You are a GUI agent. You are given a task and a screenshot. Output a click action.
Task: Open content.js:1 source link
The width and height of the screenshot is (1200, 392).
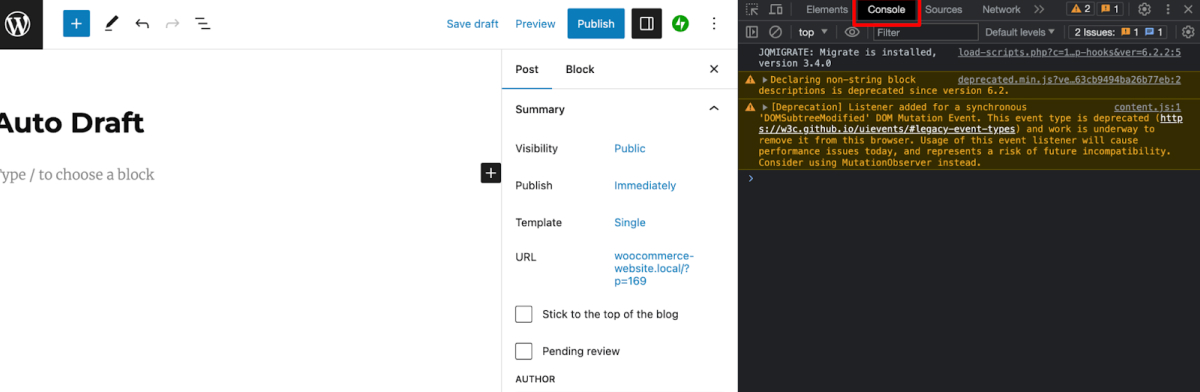1147,106
